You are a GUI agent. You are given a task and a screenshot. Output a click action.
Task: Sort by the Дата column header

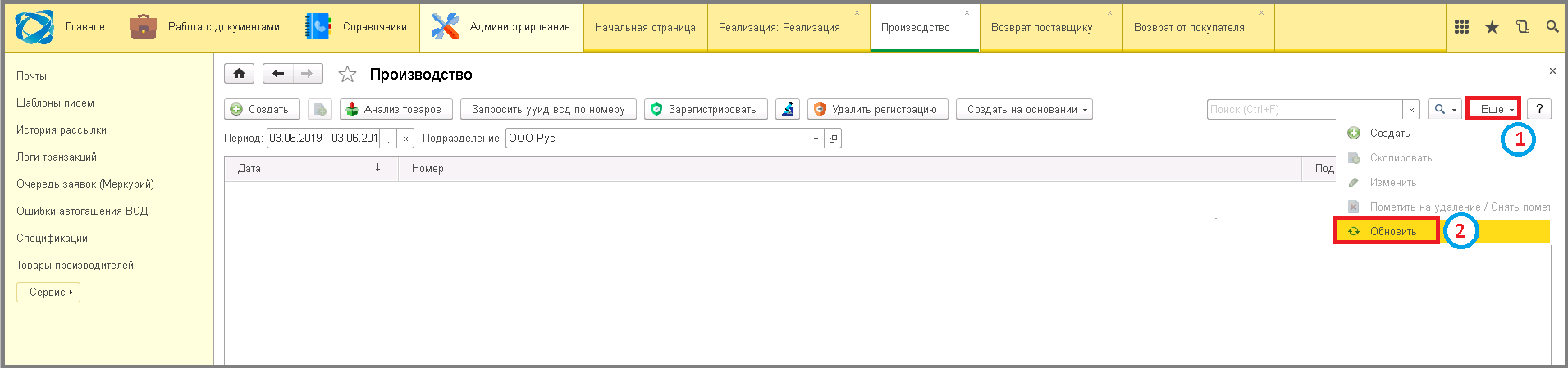tap(312, 168)
